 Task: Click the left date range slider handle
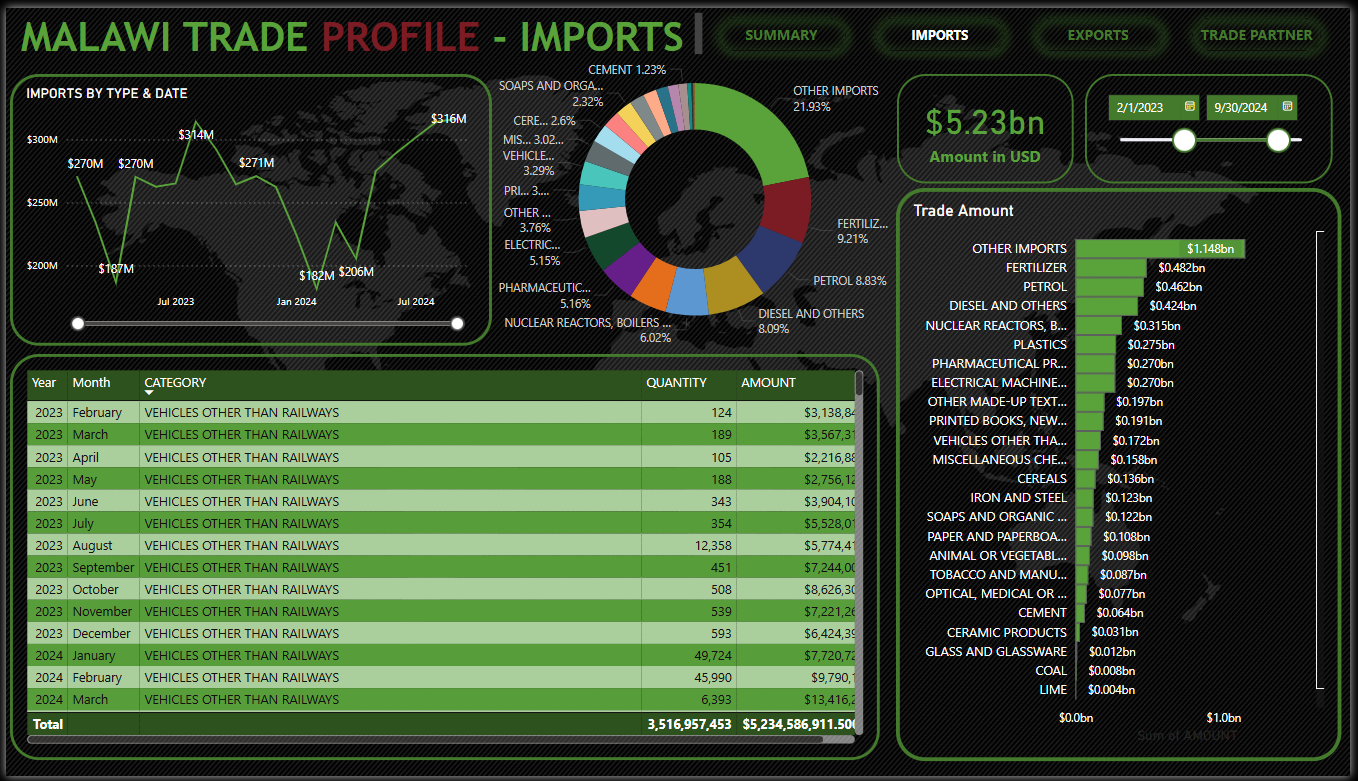click(1184, 140)
